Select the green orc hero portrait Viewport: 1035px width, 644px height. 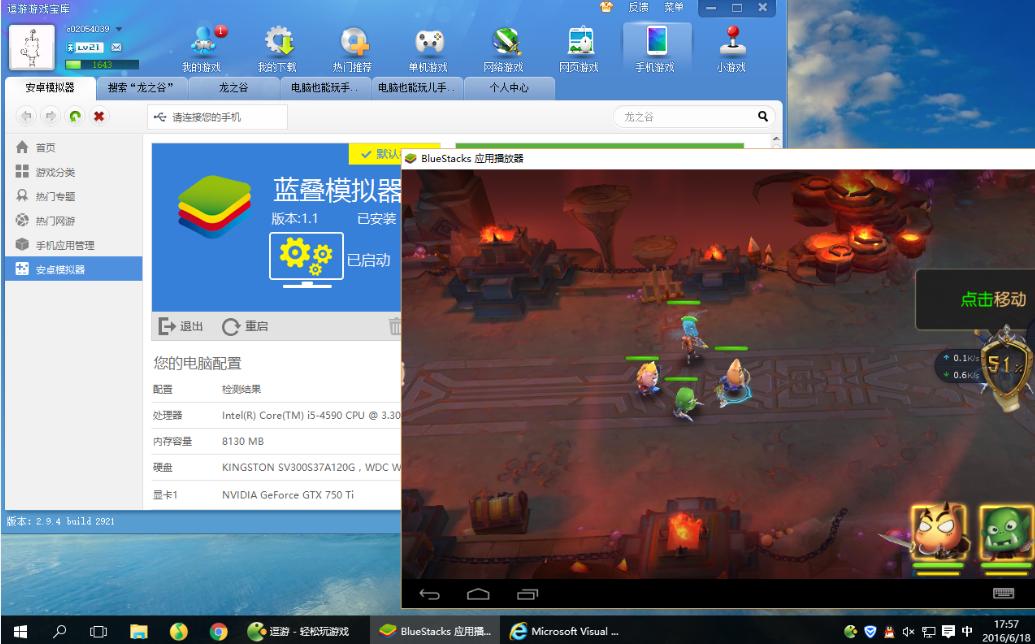(x=1007, y=532)
